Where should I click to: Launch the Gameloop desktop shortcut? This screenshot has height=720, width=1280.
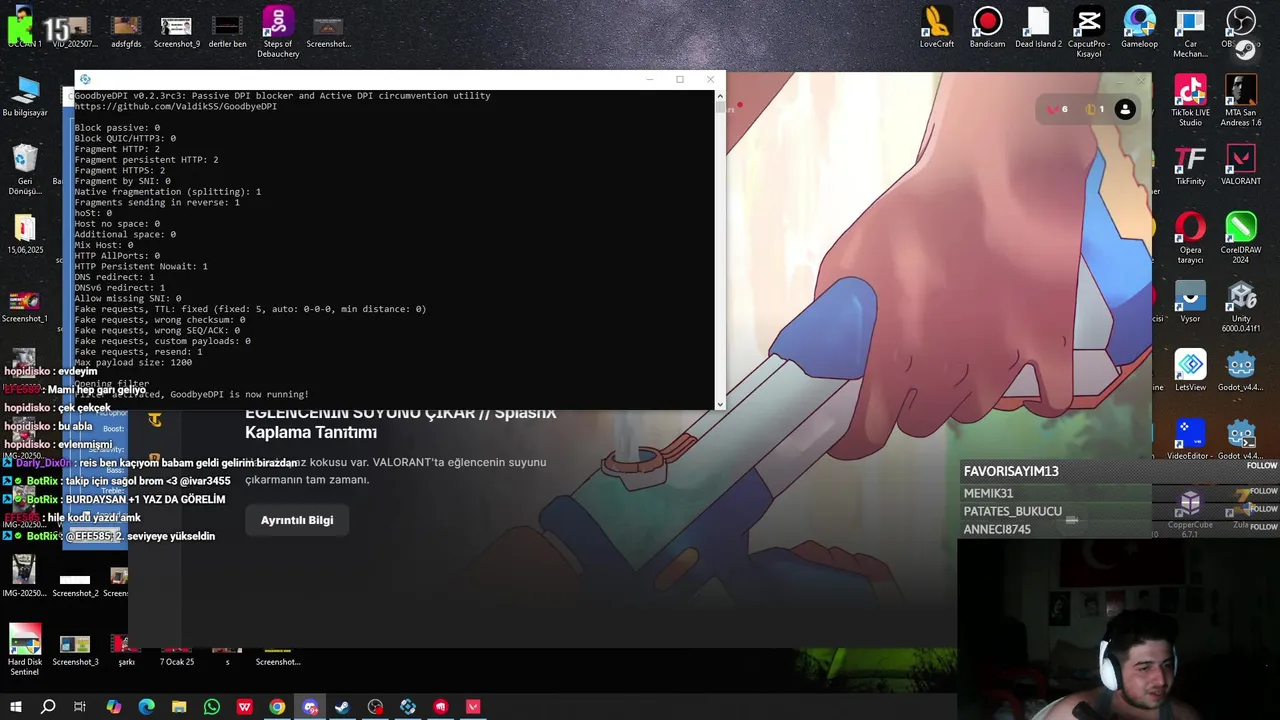(1139, 27)
